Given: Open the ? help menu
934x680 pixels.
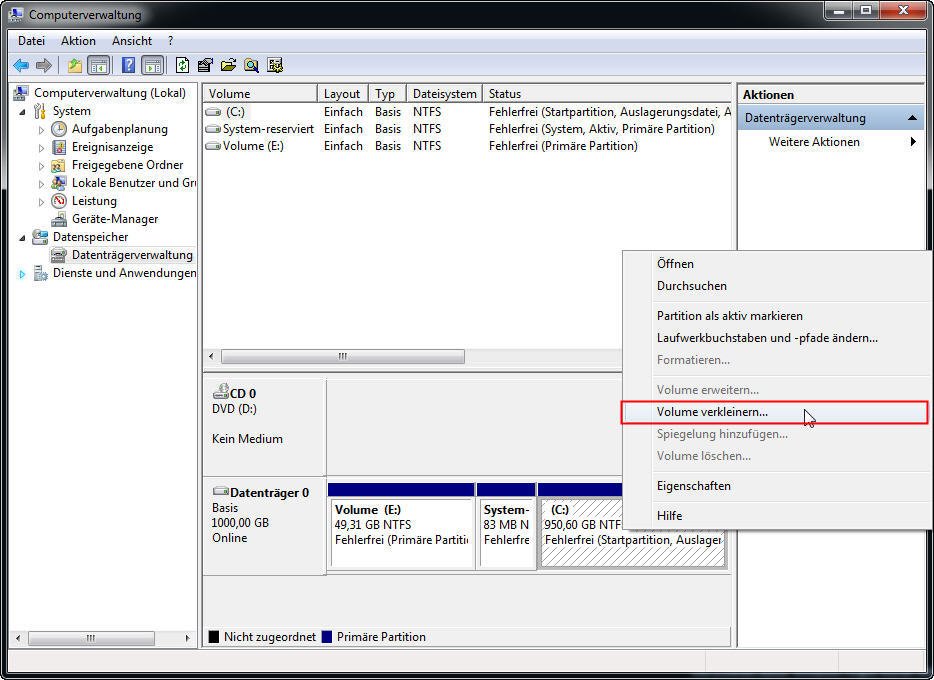Looking at the screenshot, I should (x=170, y=41).
